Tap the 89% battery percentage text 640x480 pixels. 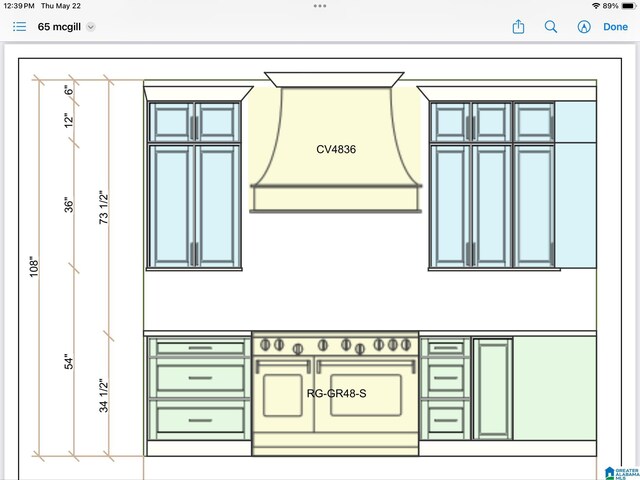coord(611,6)
